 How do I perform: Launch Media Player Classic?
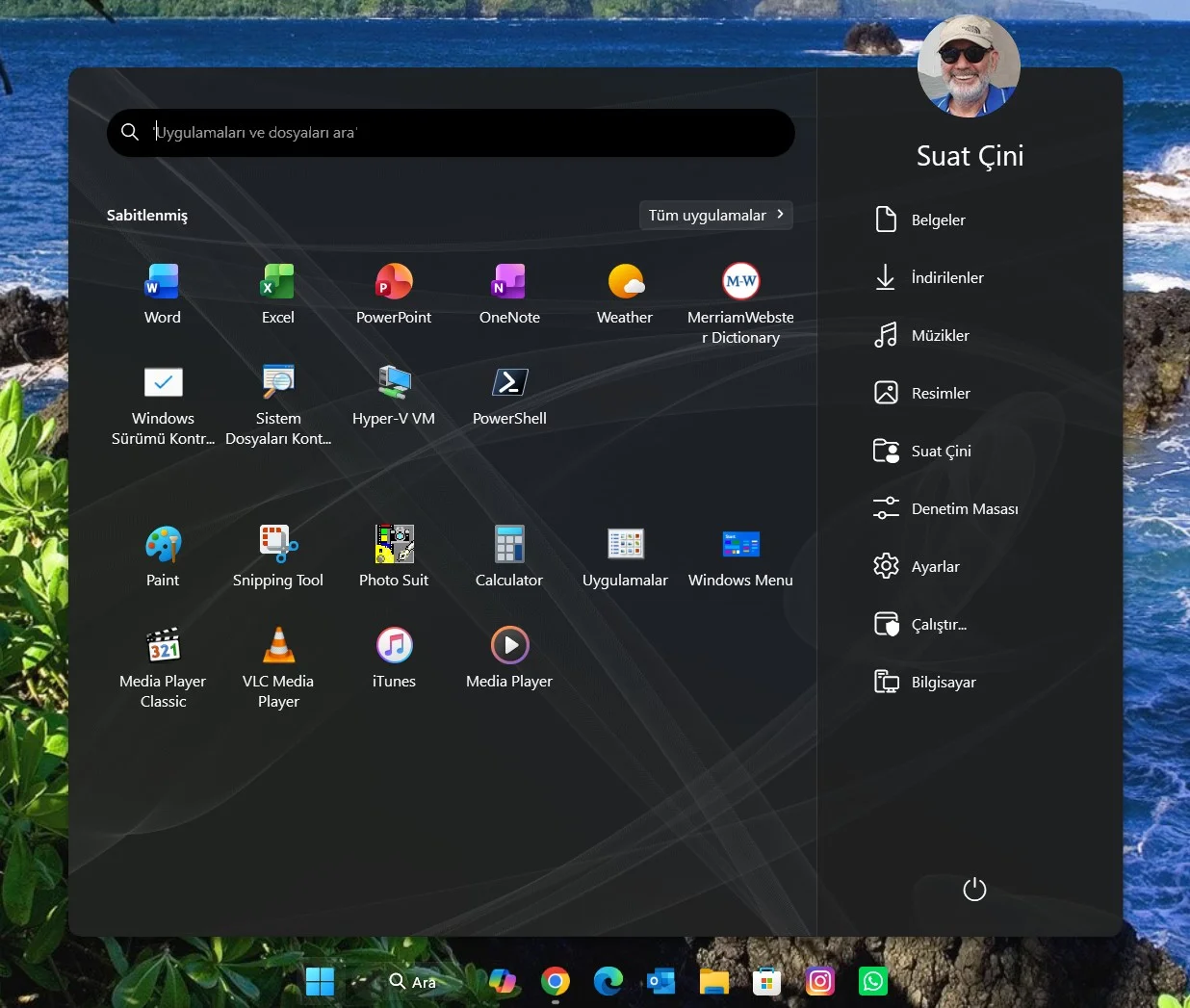click(163, 668)
